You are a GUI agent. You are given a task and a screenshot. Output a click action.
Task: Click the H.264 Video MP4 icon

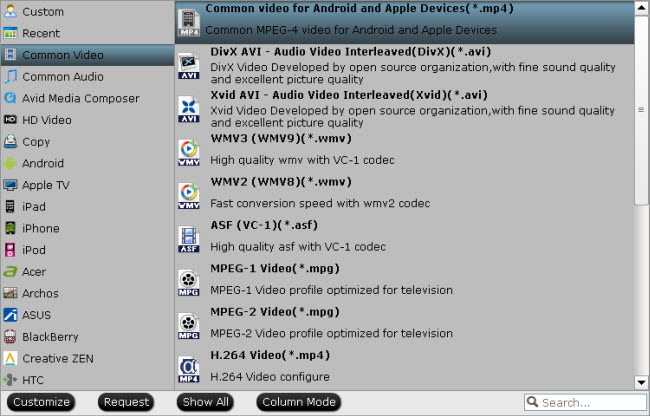[x=189, y=369]
